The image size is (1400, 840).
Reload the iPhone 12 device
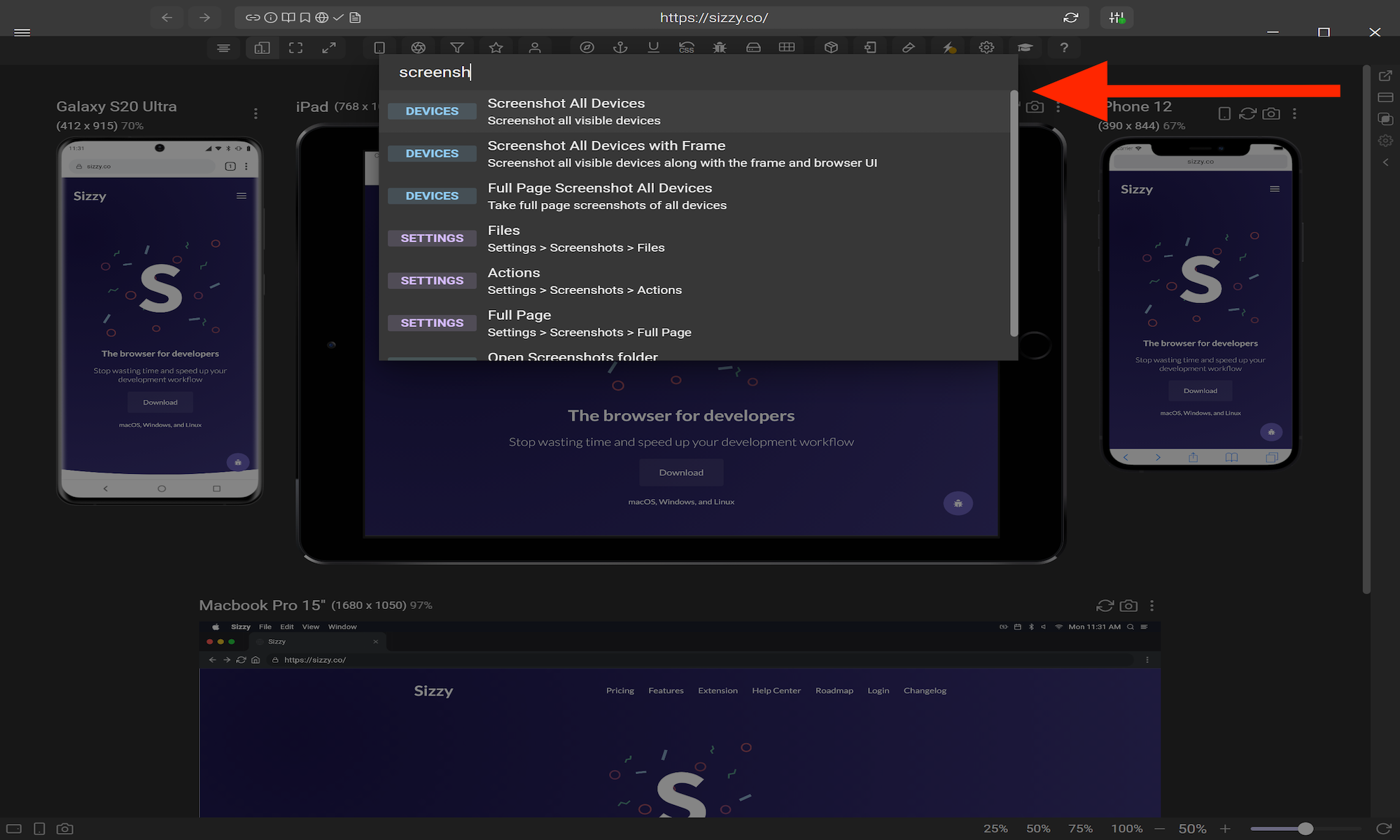point(1247,113)
